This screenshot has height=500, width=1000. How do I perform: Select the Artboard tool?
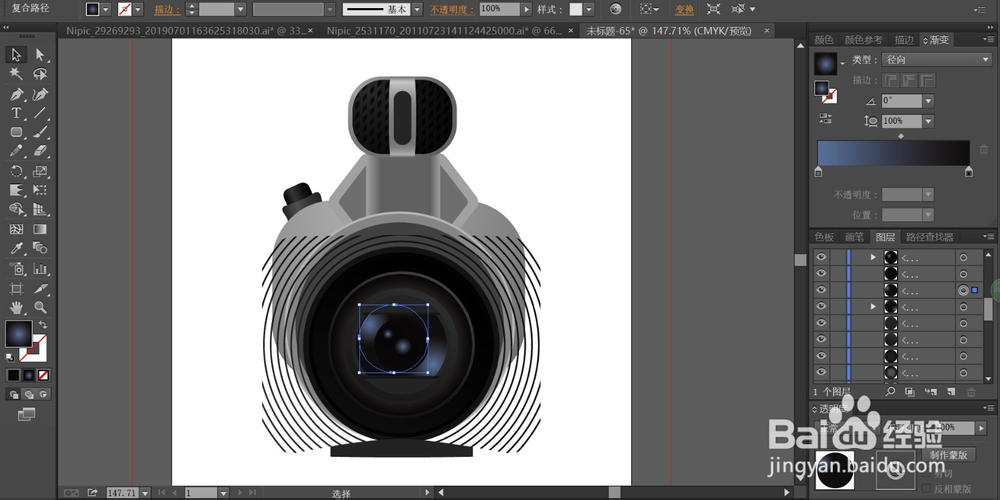(17, 288)
